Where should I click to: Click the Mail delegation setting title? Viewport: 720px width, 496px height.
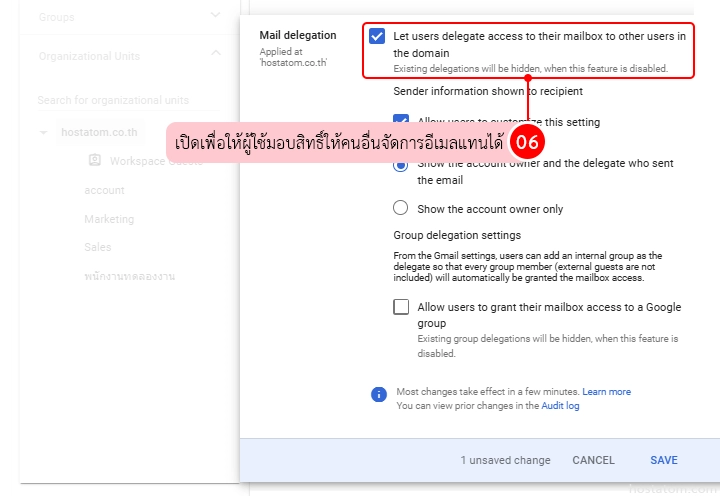(x=298, y=35)
